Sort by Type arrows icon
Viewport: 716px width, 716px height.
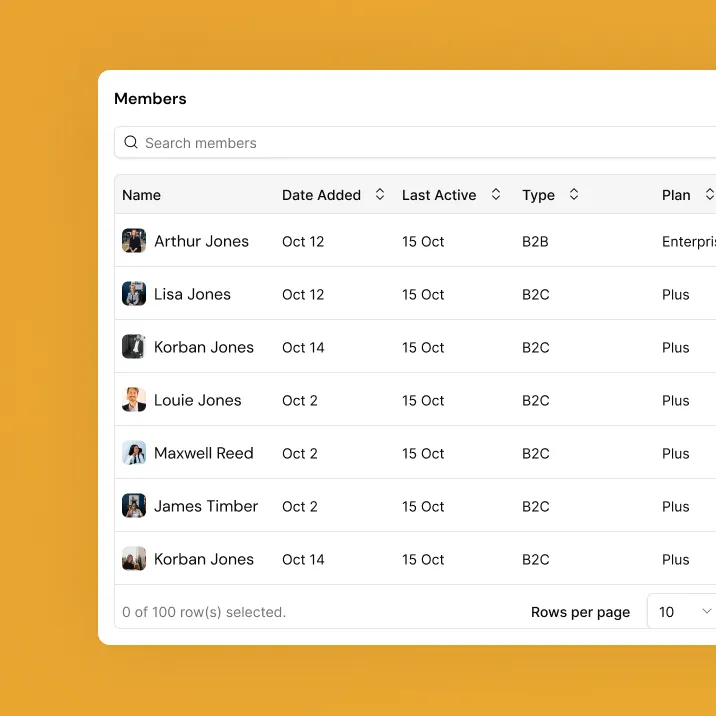point(574,194)
